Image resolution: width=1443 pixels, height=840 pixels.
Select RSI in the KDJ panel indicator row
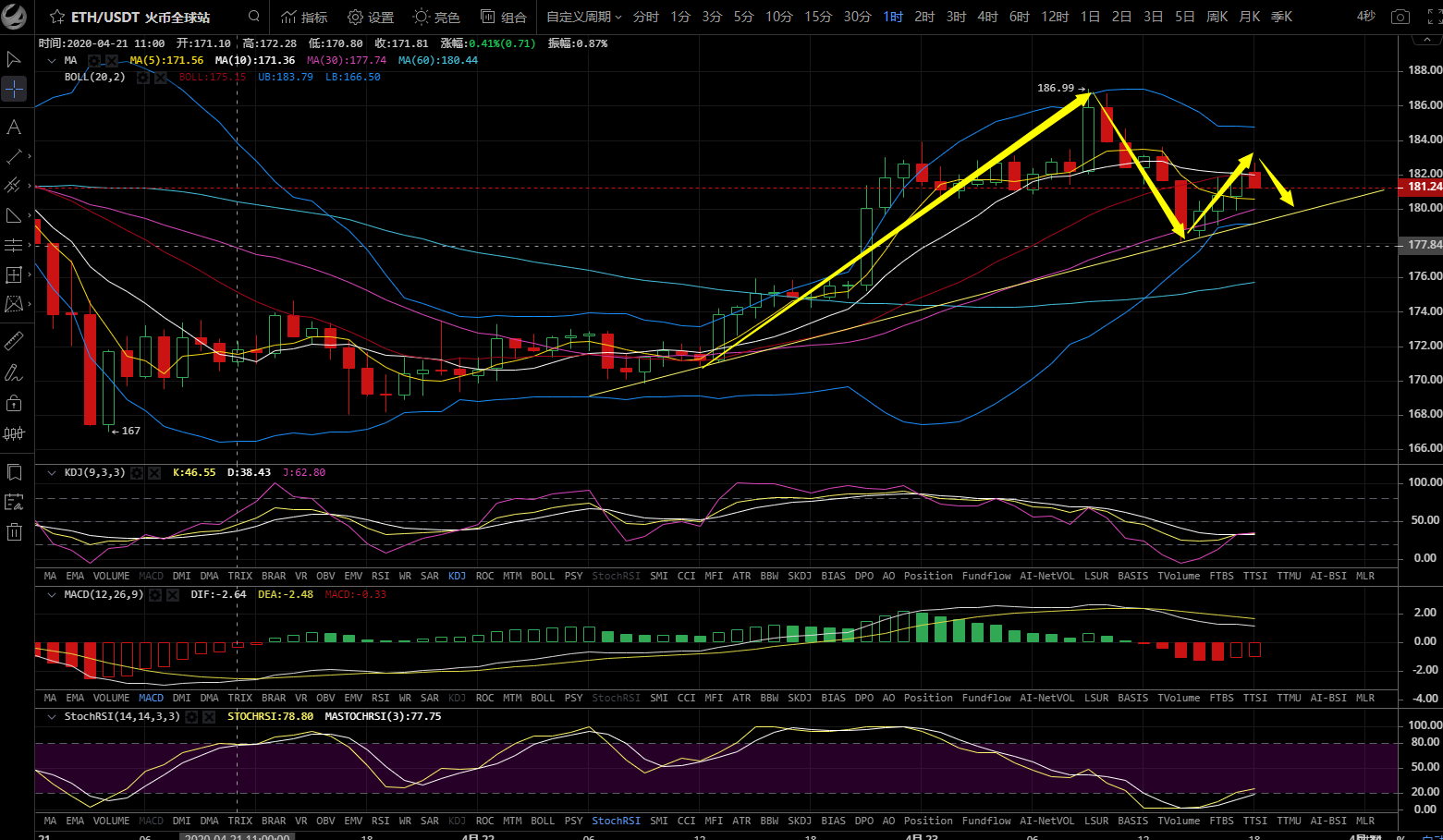click(x=380, y=576)
